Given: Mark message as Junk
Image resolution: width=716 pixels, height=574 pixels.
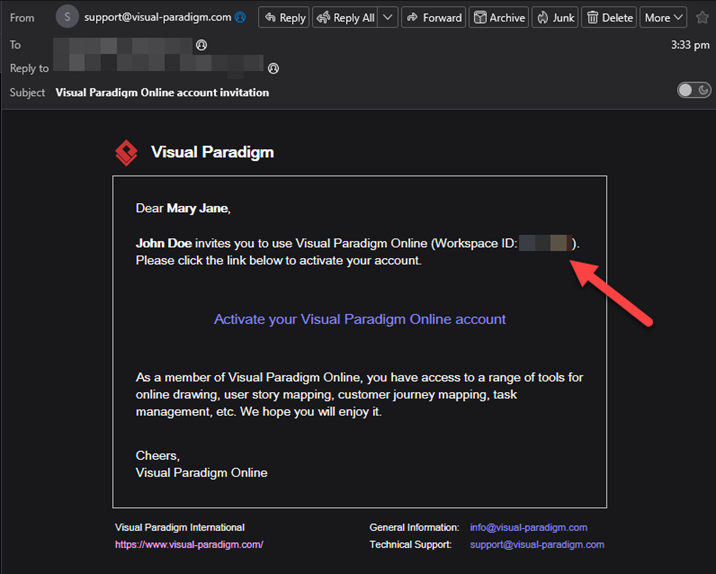Looking at the screenshot, I should 555,17.
